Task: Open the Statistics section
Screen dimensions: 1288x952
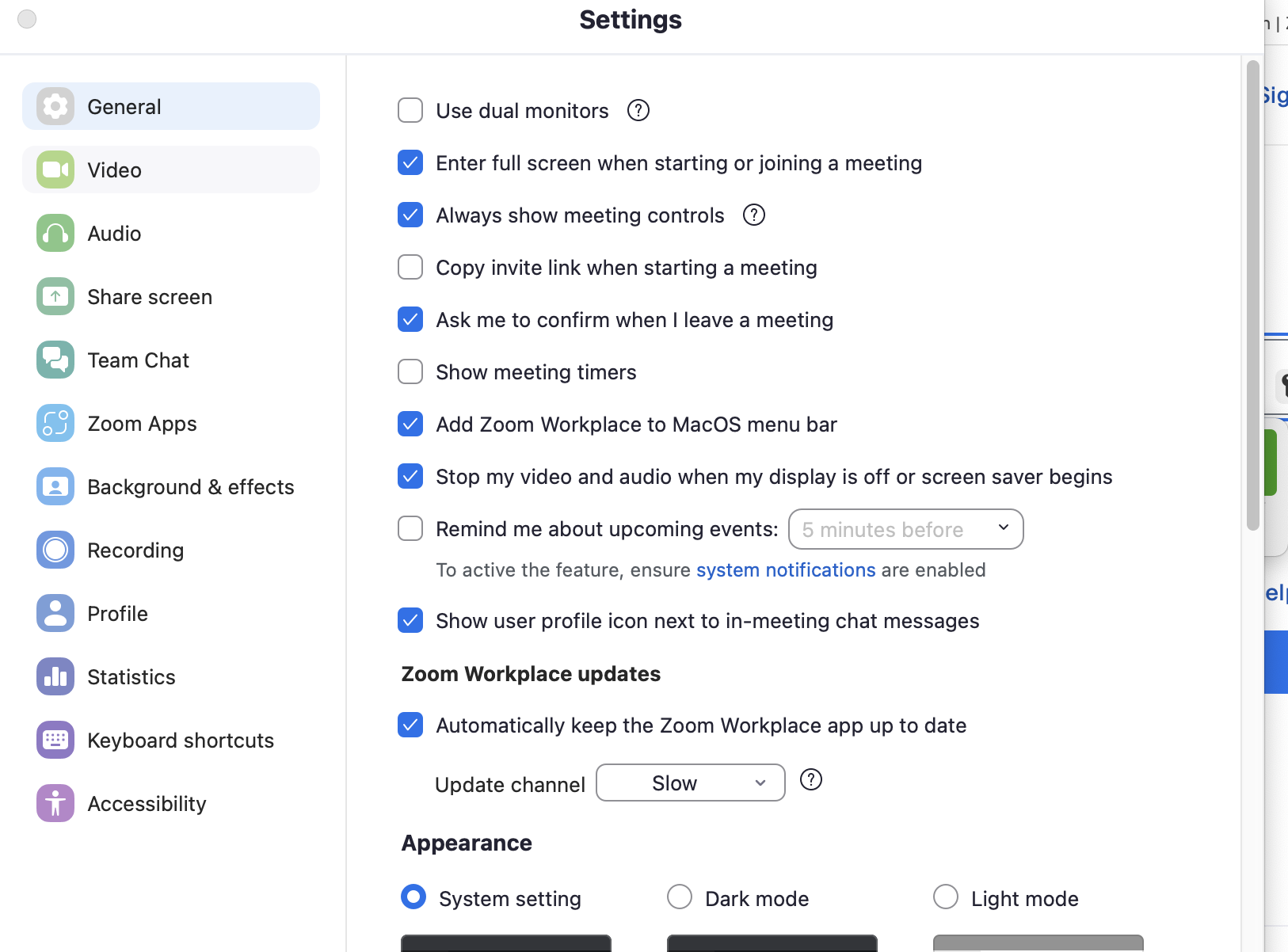Action: (131, 676)
